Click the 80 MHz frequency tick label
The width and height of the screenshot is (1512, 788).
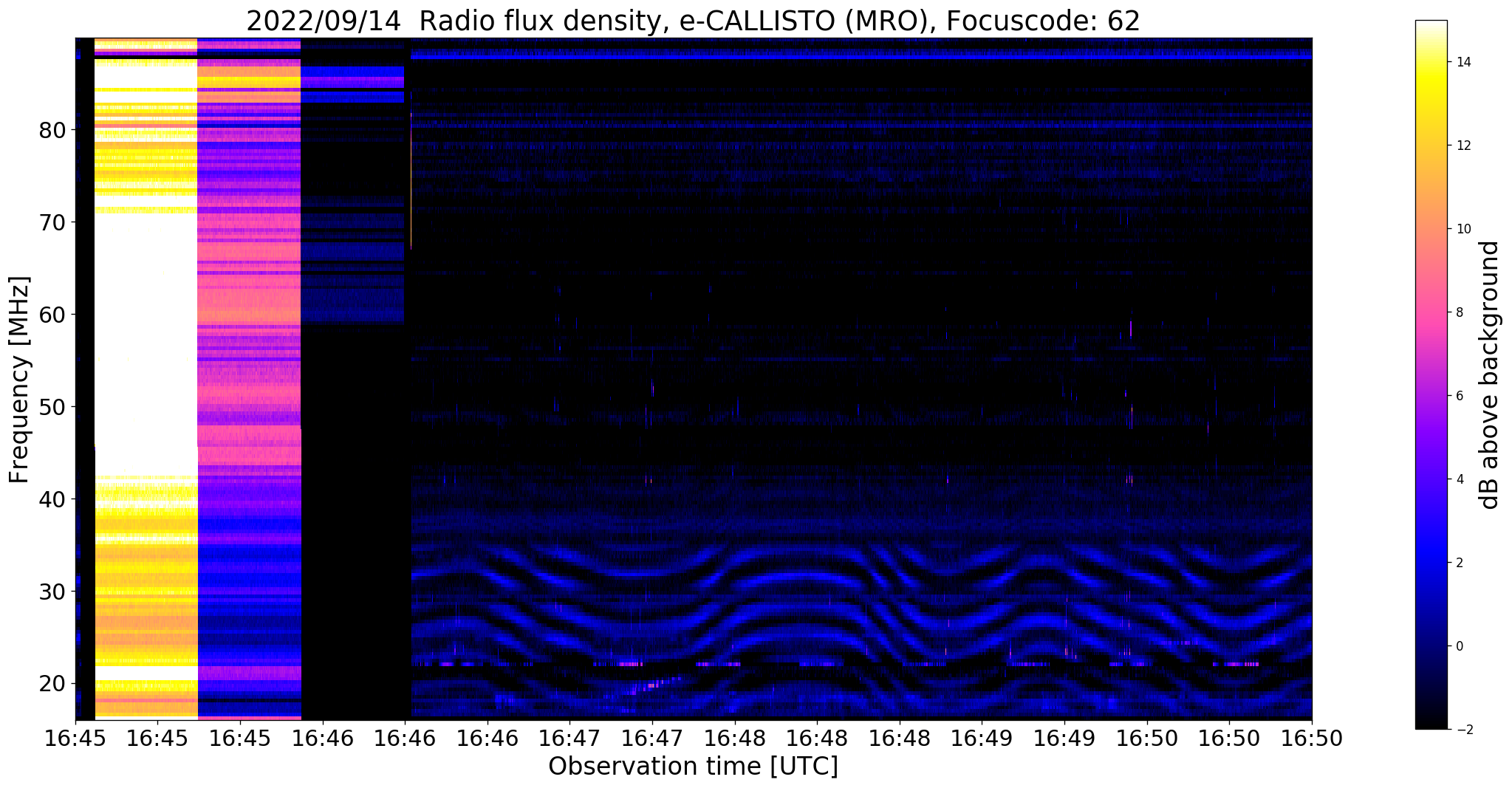[x=52, y=130]
